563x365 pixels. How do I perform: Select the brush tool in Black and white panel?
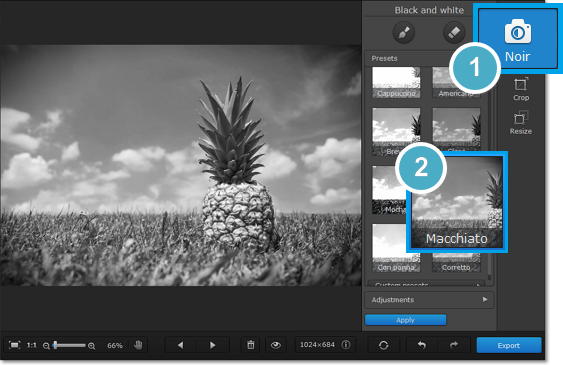pos(404,33)
